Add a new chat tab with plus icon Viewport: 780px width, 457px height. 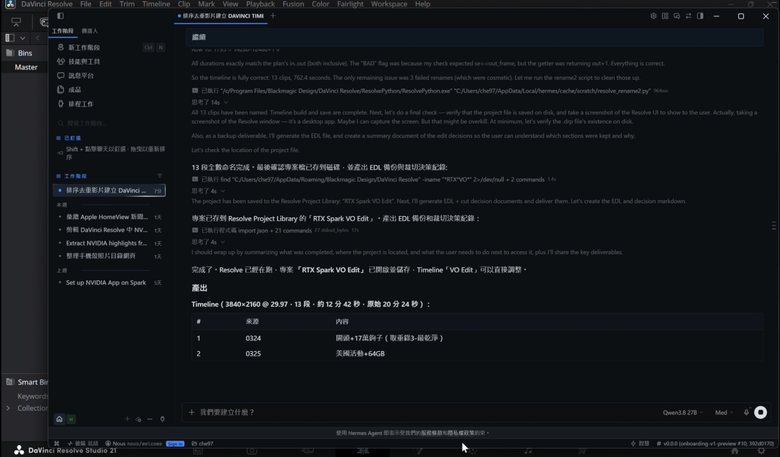pos(273,16)
